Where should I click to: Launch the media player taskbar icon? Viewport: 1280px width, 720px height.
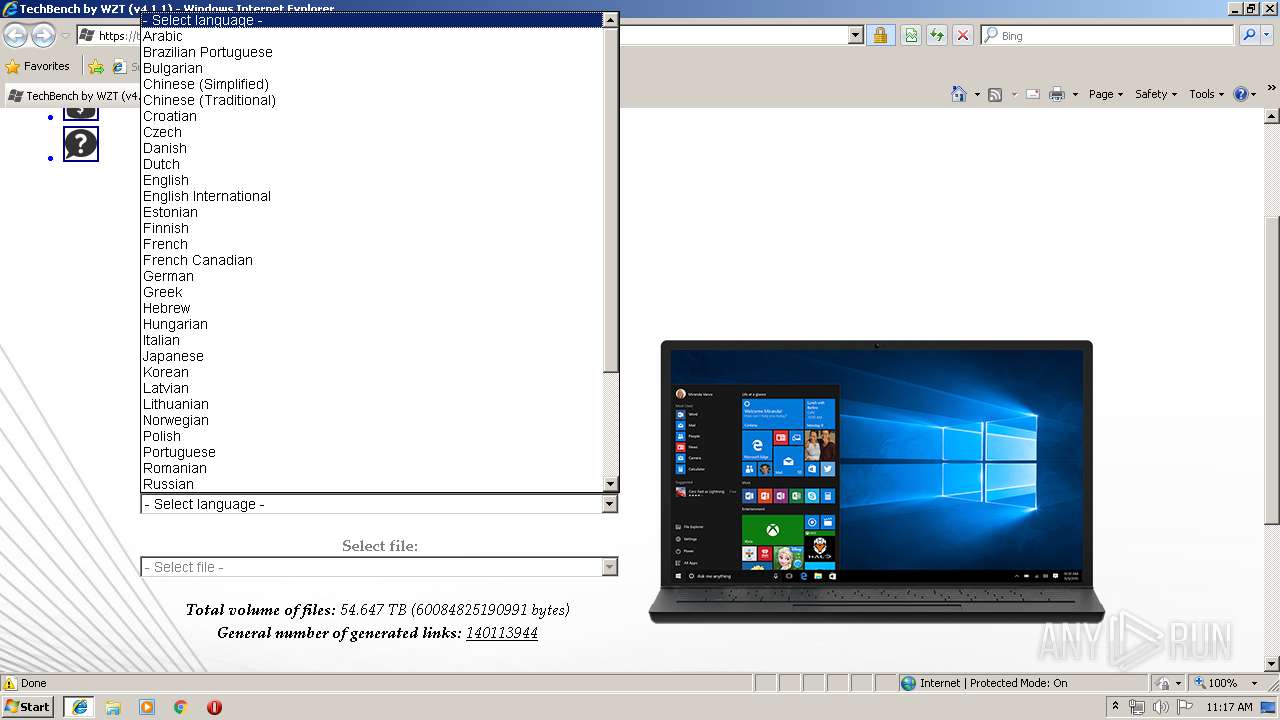[x=147, y=706]
